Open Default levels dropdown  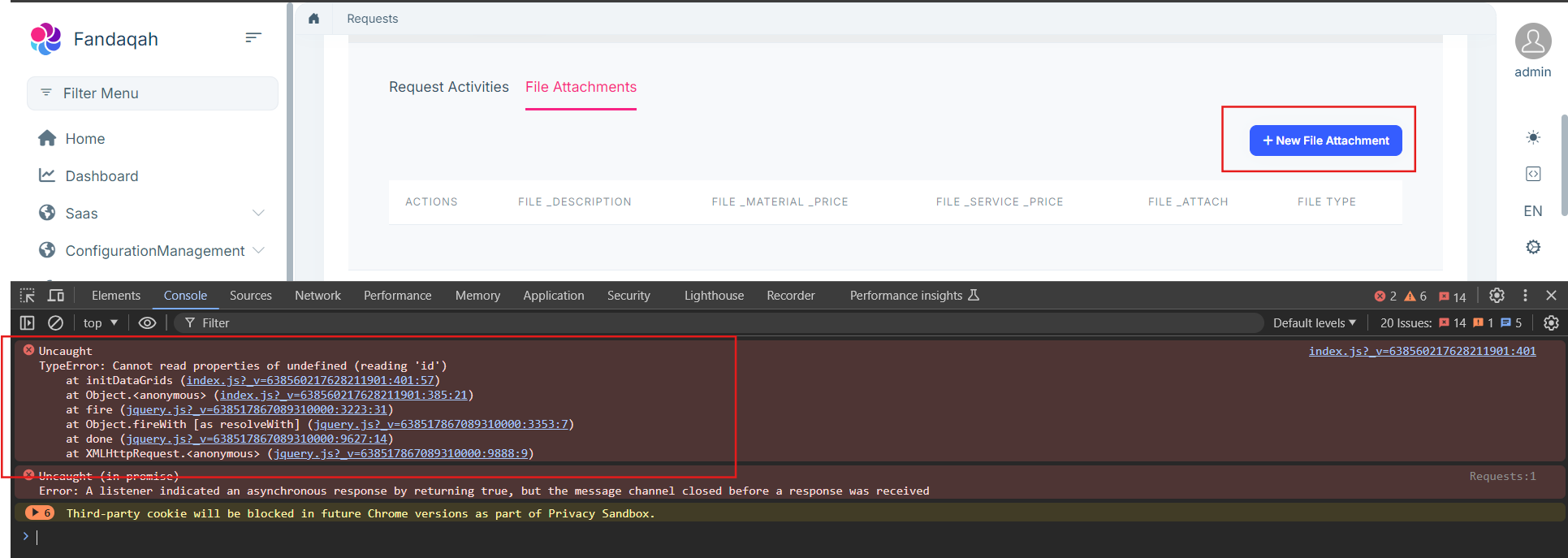coord(1315,322)
